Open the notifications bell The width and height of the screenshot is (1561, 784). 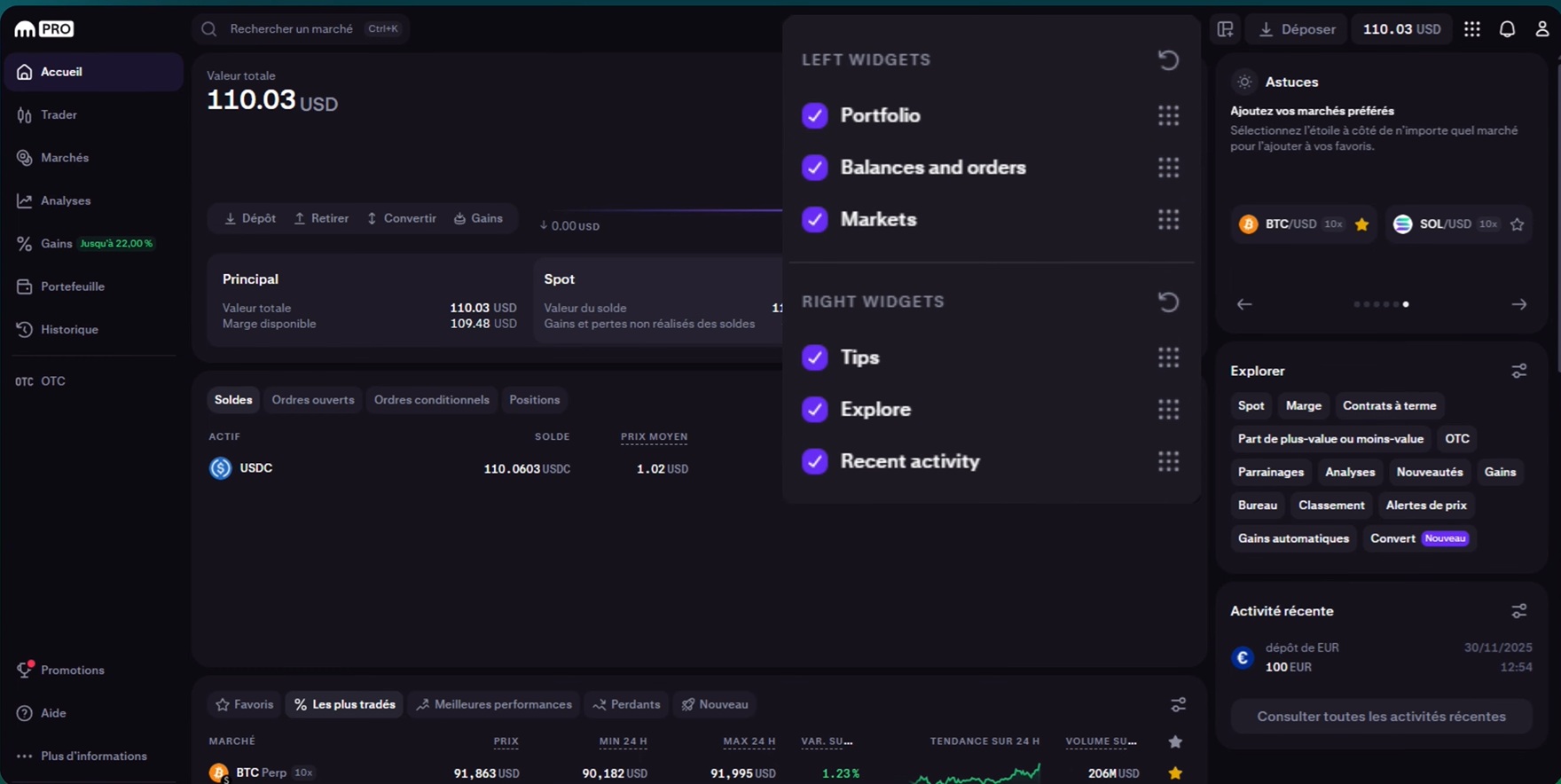pos(1507,29)
